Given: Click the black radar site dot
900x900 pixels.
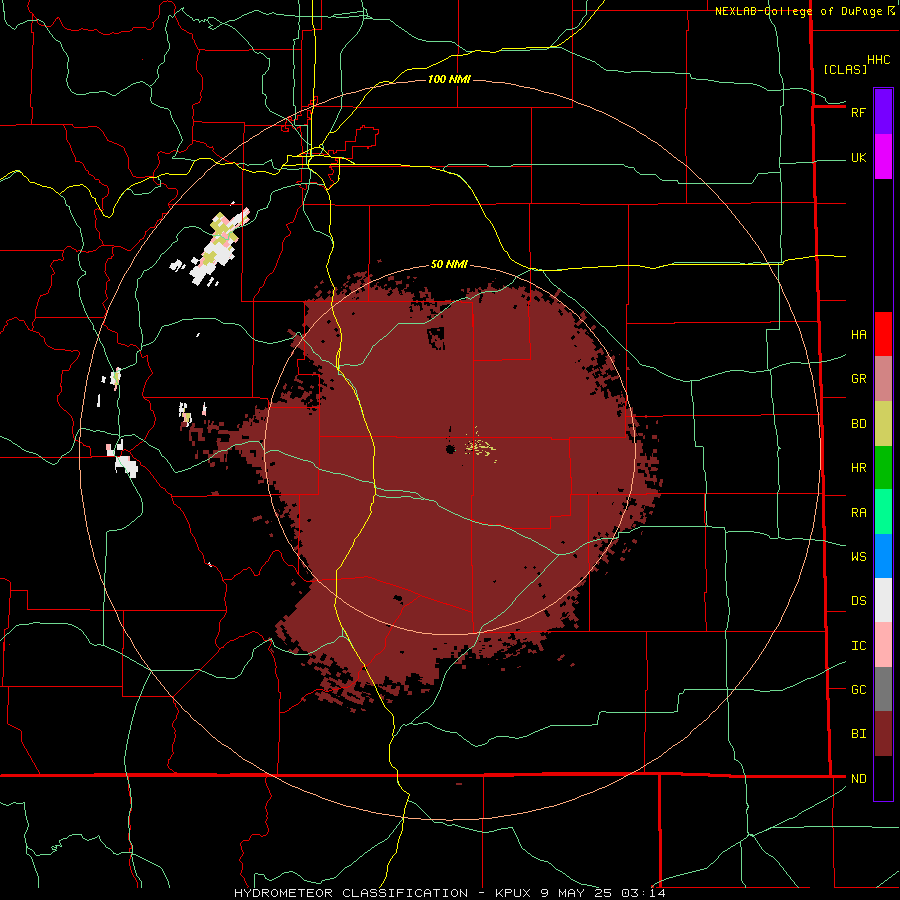Looking at the screenshot, I should (x=451, y=449).
